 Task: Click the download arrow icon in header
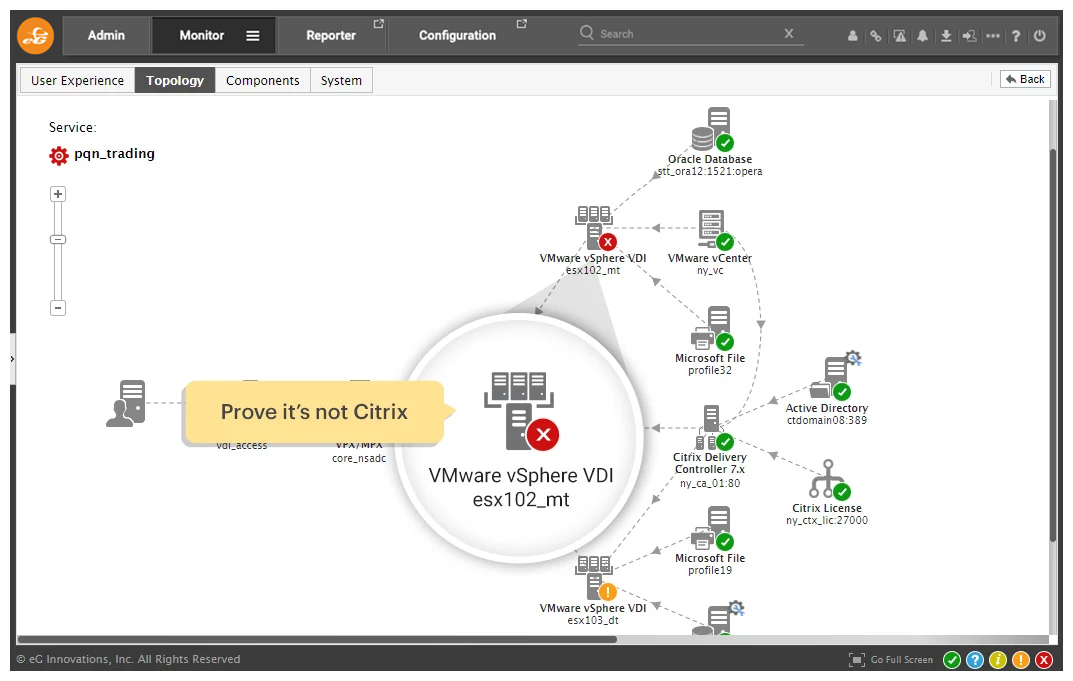(x=946, y=36)
